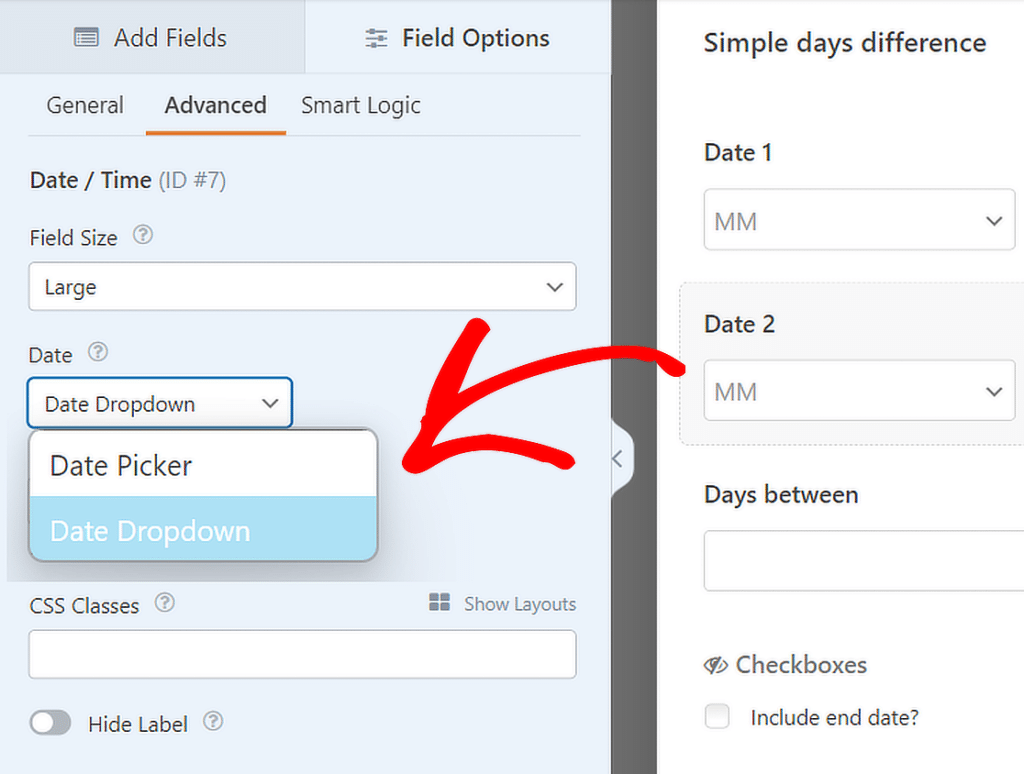Switch to the General tab
Viewport: 1024px width, 774px height.
[x=85, y=105]
